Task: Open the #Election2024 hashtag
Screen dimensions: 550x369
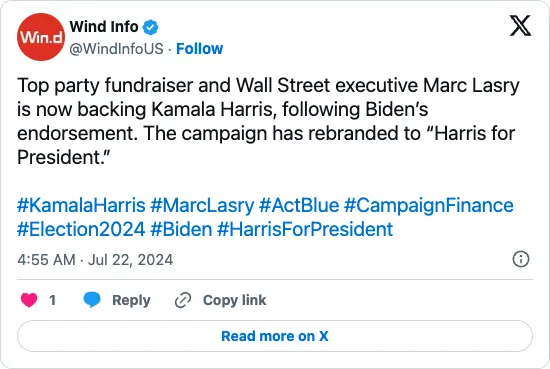Action: pyautogui.click(x=81, y=229)
